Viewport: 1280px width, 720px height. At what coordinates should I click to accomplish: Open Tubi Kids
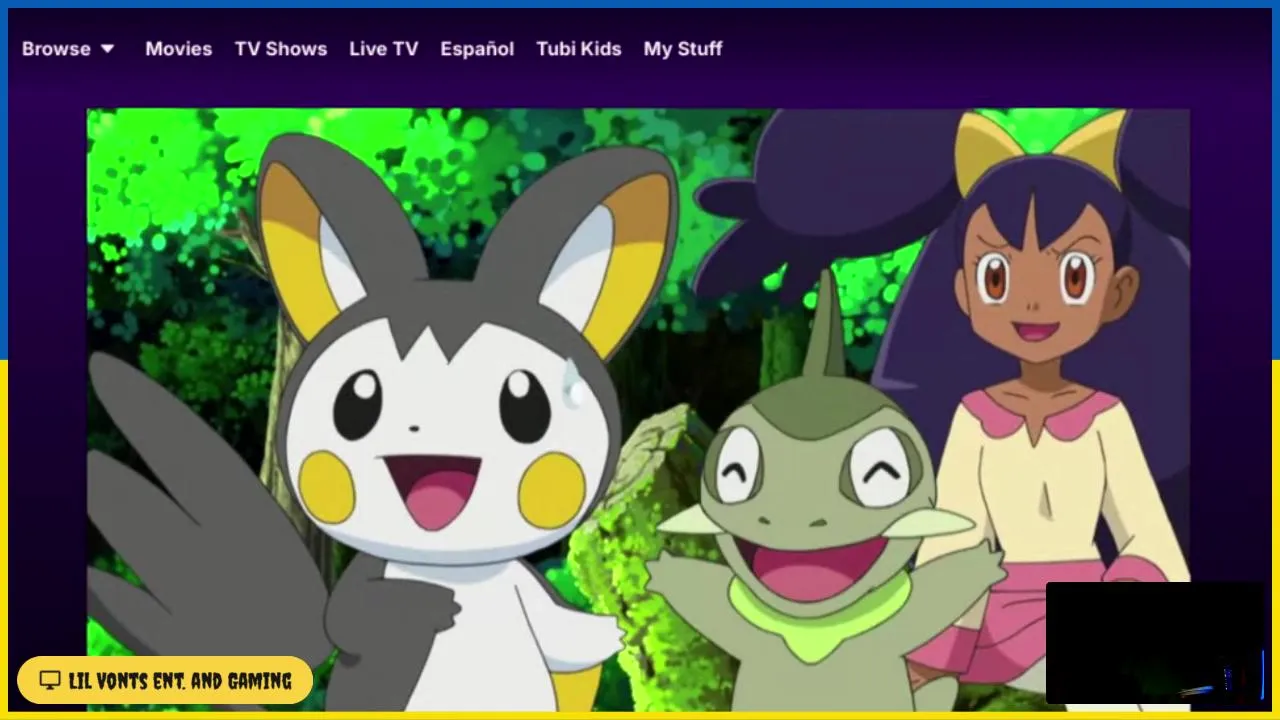coord(579,48)
